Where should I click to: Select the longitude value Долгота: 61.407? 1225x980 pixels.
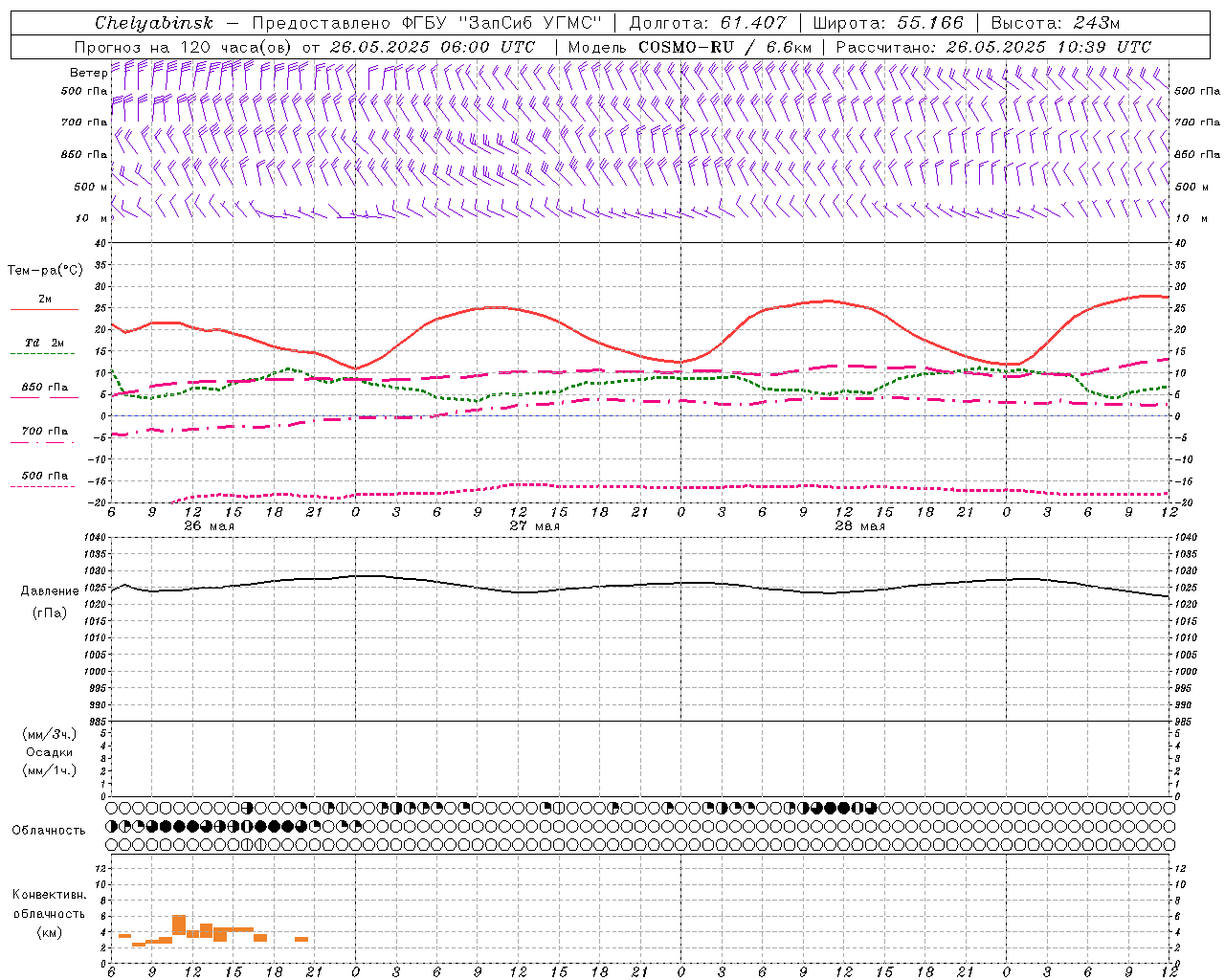click(707, 23)
